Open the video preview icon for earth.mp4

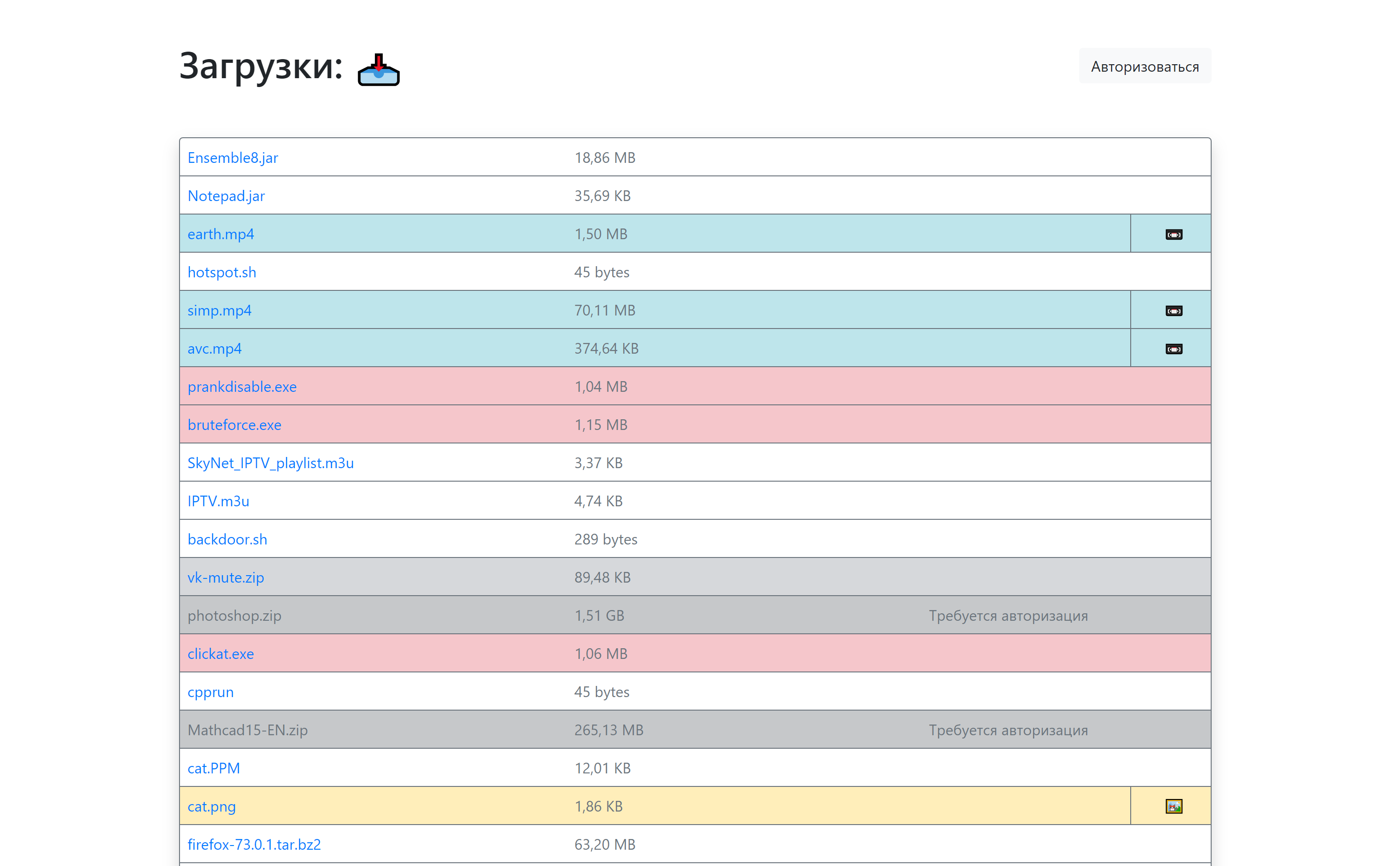1174,234
